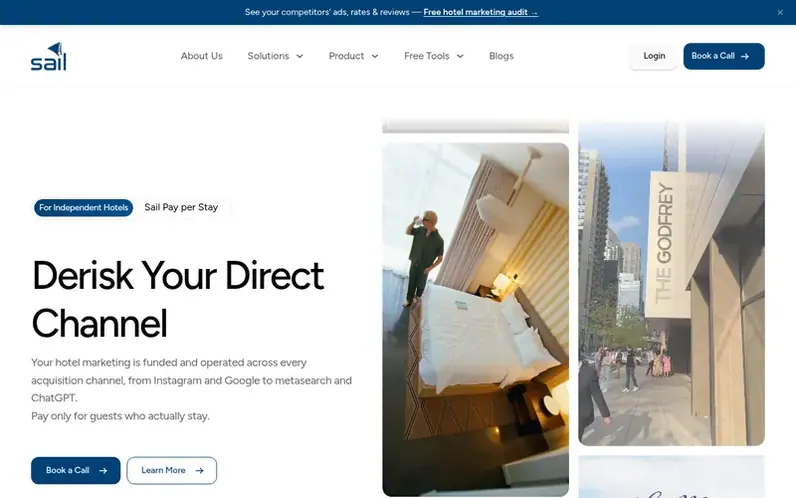Click arrow icon in Learn More button
Screen dimensions: 796x498
pyautogui.click(x=200, y=471)
